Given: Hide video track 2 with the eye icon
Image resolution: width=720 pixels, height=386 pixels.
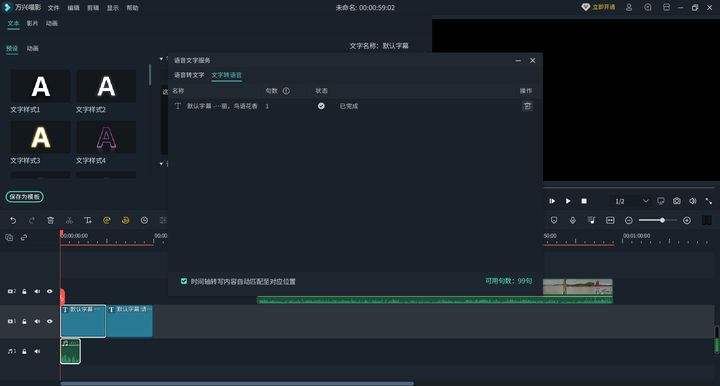Looking at the screenshot, I should (x=50, y=291).
